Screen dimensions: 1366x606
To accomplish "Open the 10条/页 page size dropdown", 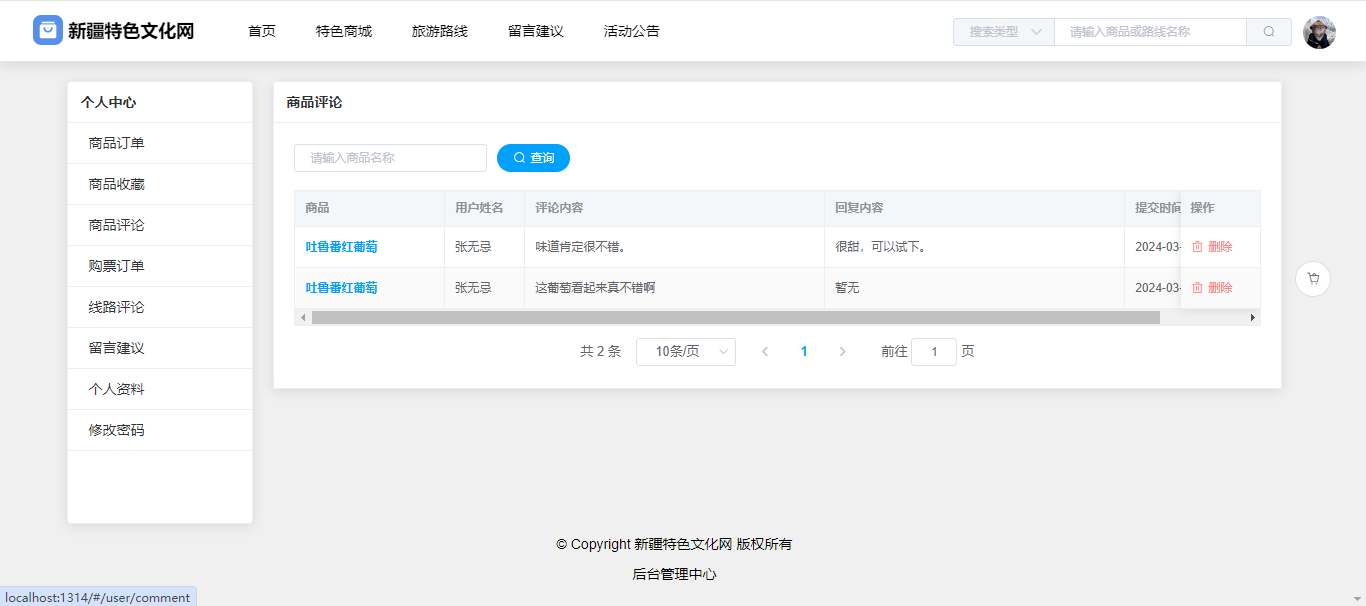I will click(x=685, y=352).
